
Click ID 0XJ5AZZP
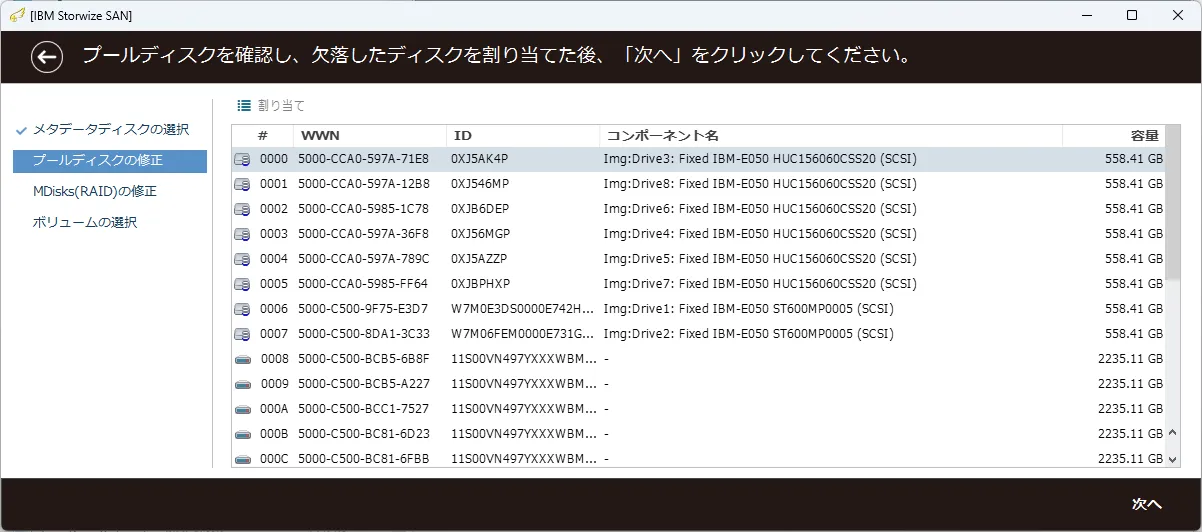[479, 259]
